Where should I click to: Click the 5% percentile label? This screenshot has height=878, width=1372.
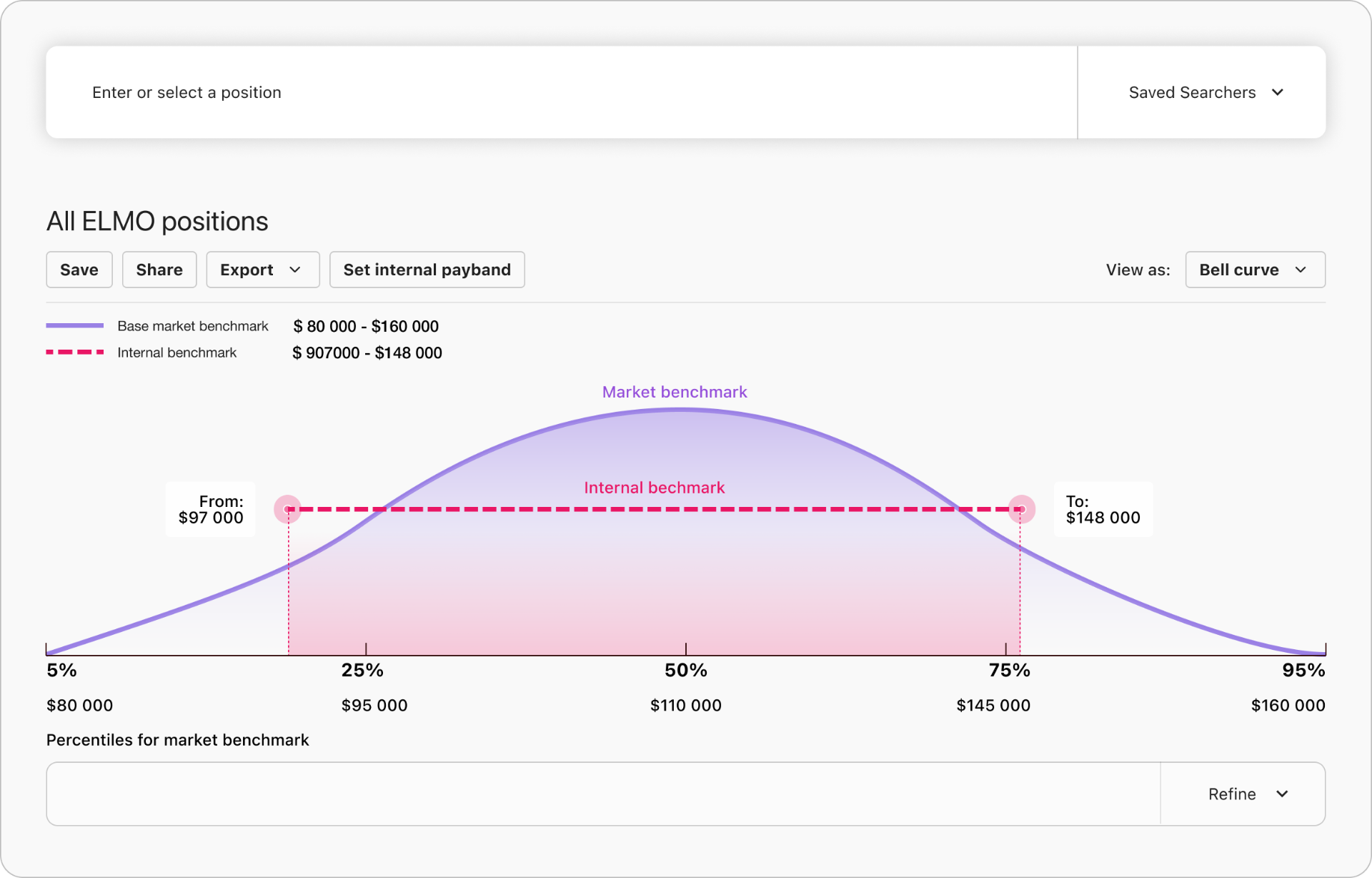point(61,670)
